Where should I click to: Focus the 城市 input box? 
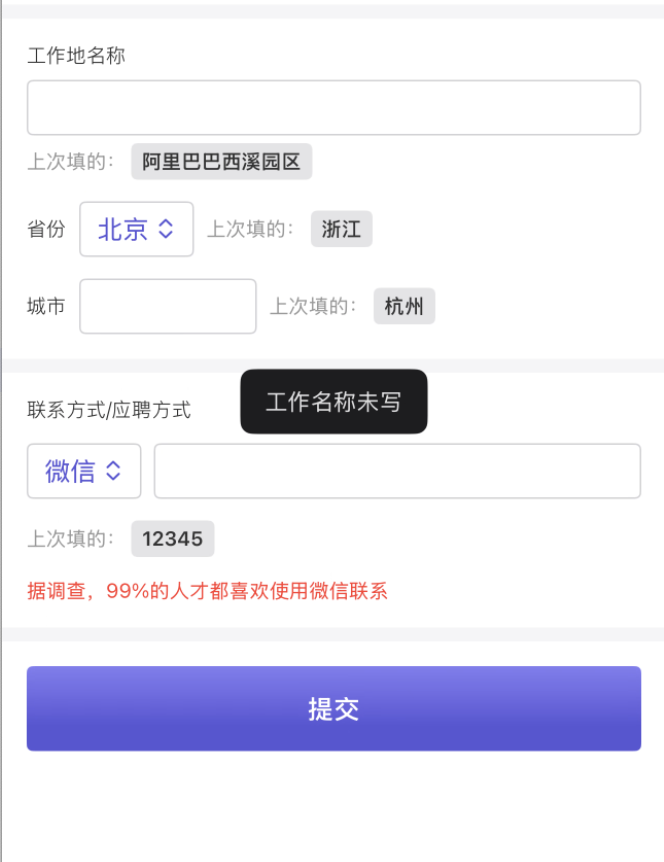tap(168, 306)
